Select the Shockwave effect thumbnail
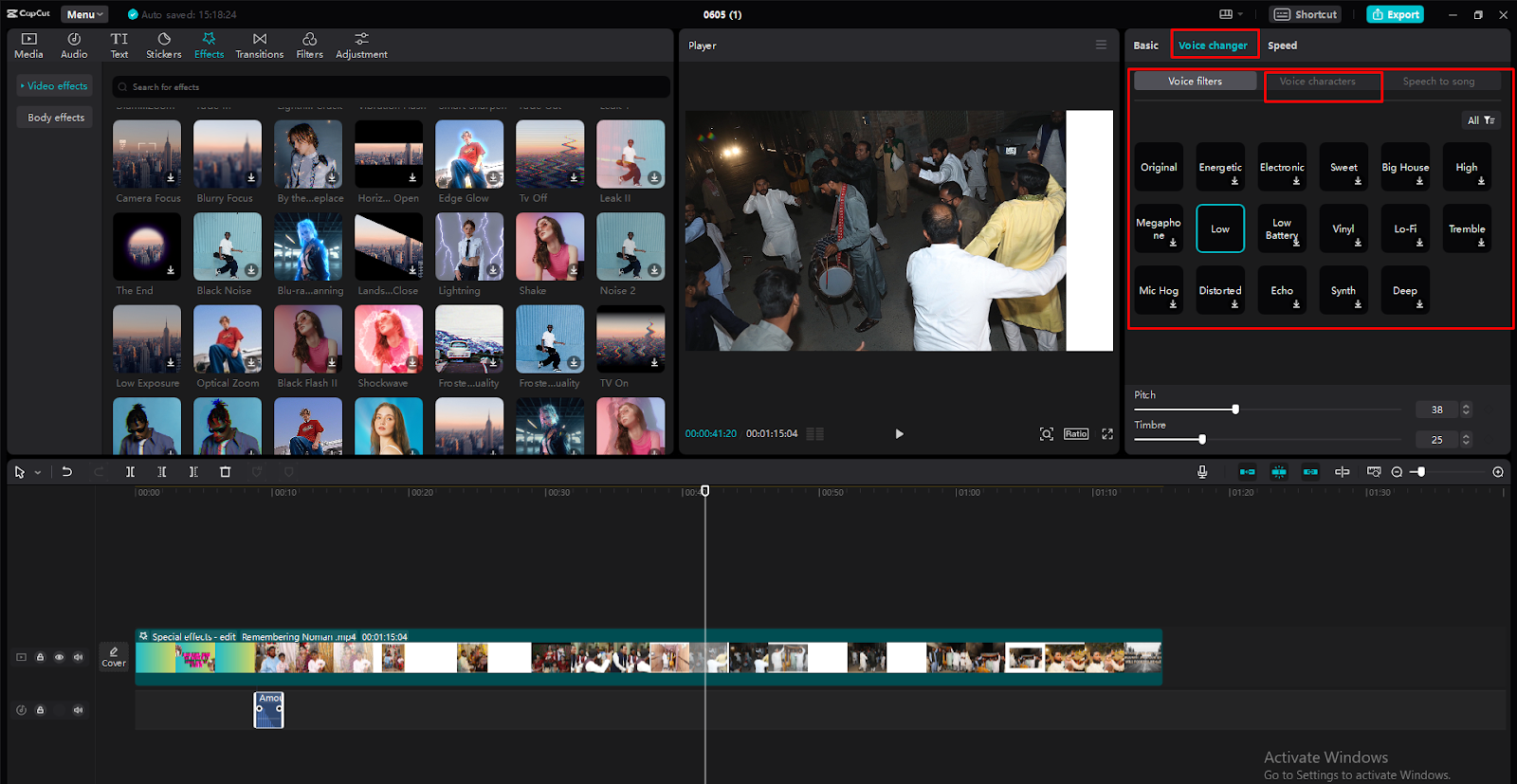 (x=389, y=339)
